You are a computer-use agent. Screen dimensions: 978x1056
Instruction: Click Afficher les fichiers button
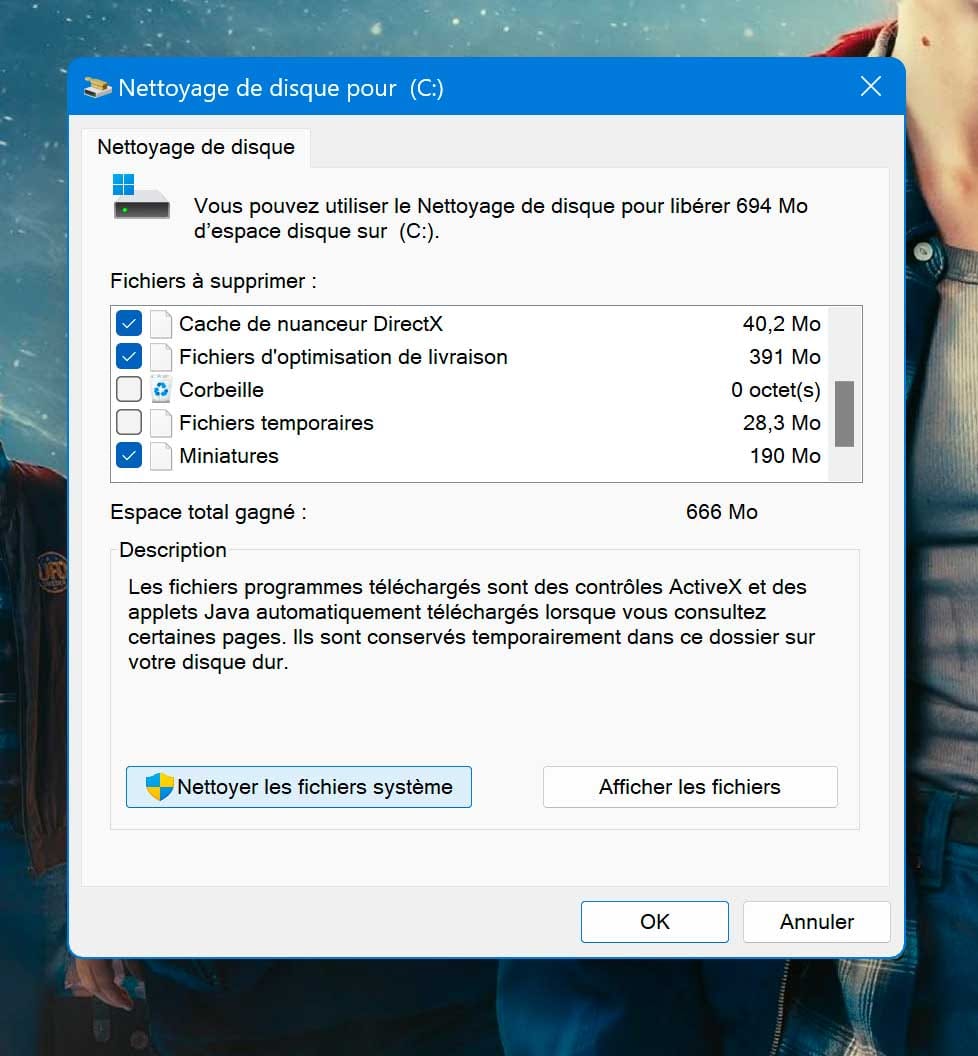tap(690, 787)
